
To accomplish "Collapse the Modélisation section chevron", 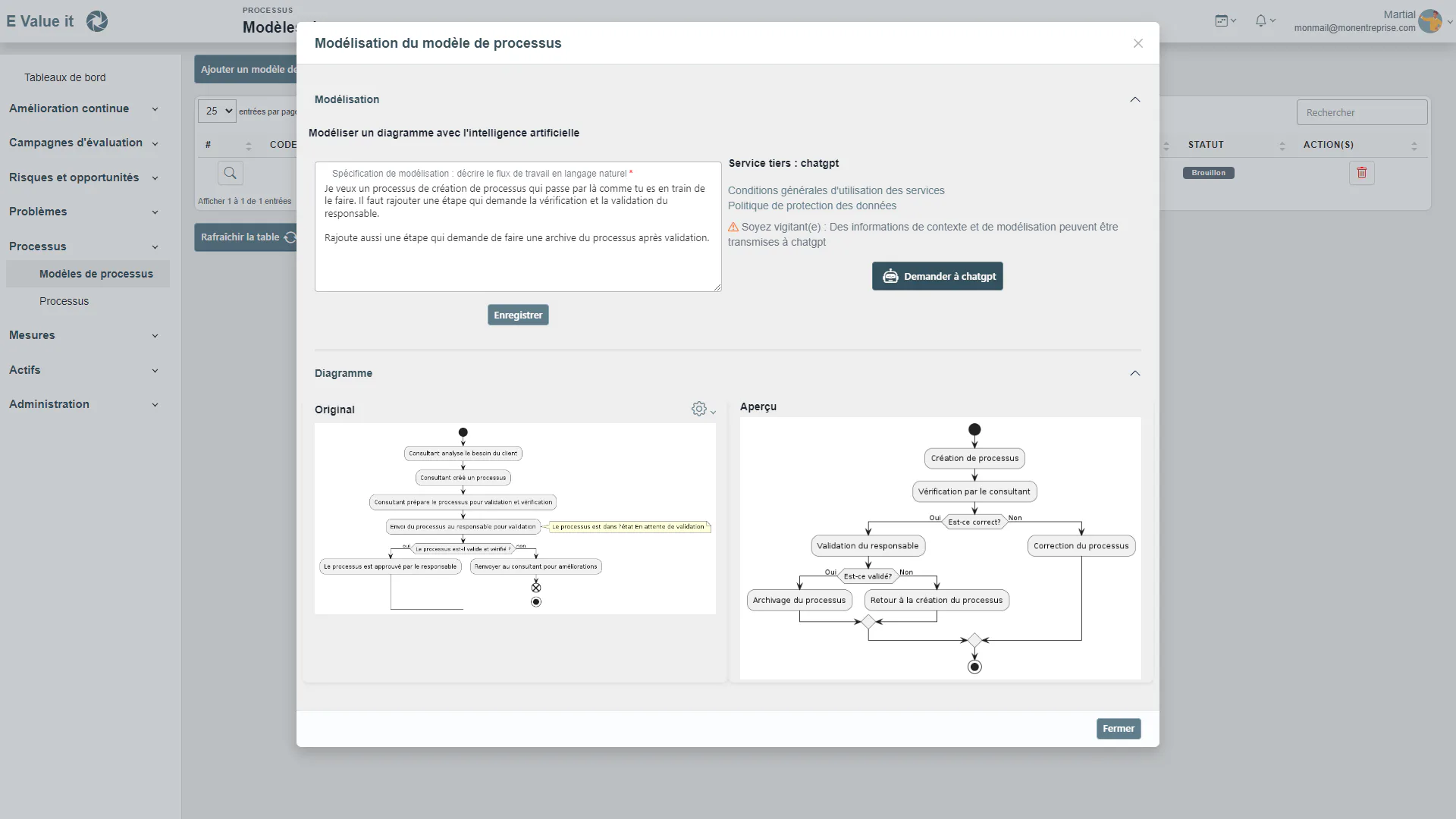I will pos(1135,99).
